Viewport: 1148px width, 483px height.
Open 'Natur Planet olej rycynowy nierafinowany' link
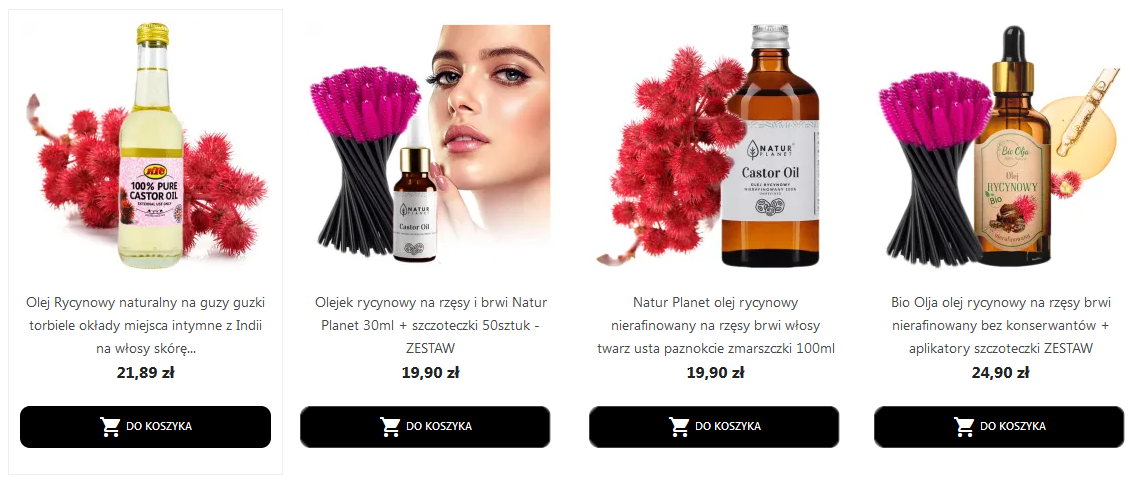click(715, 326)
